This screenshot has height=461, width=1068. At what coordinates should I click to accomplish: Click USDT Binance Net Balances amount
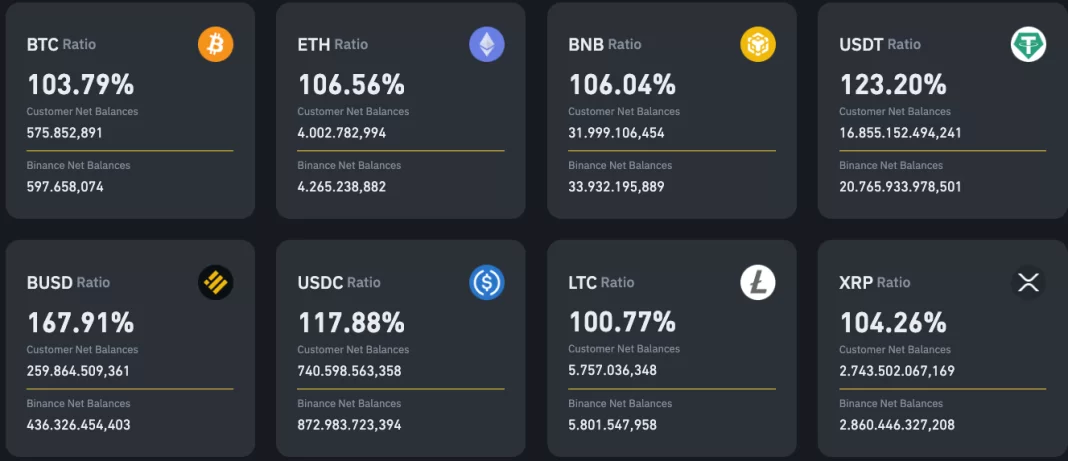(900, 186)
